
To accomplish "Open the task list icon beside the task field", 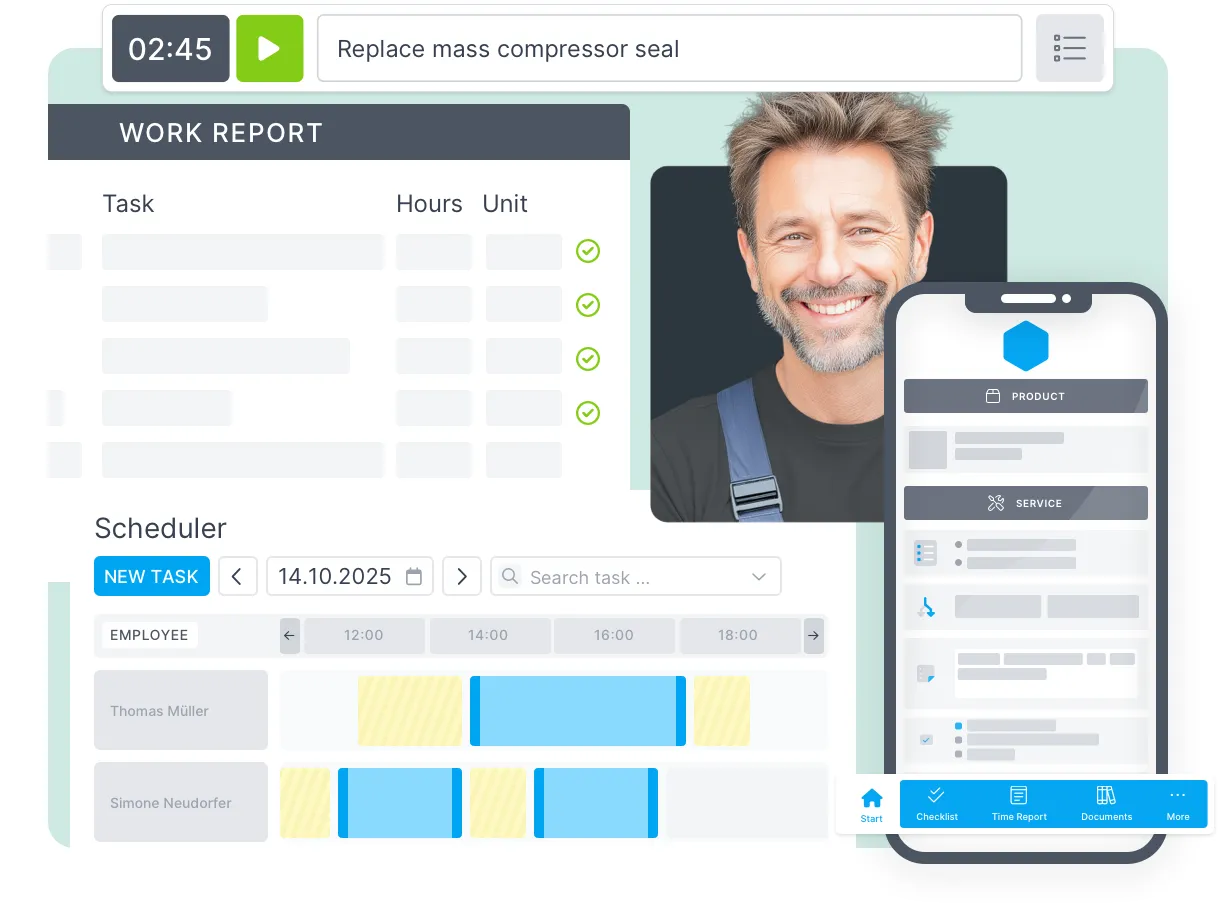I will 1069,48.
